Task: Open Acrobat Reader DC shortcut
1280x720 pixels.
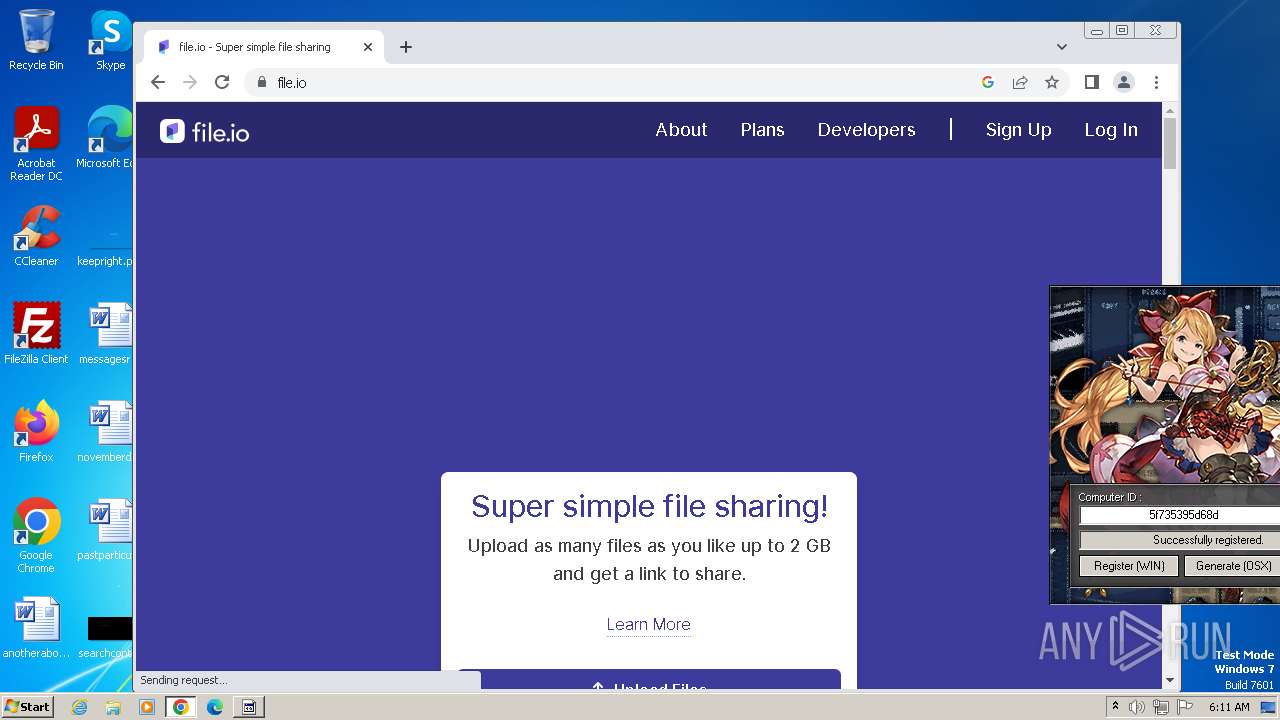Action: click(x=36, y=144)
